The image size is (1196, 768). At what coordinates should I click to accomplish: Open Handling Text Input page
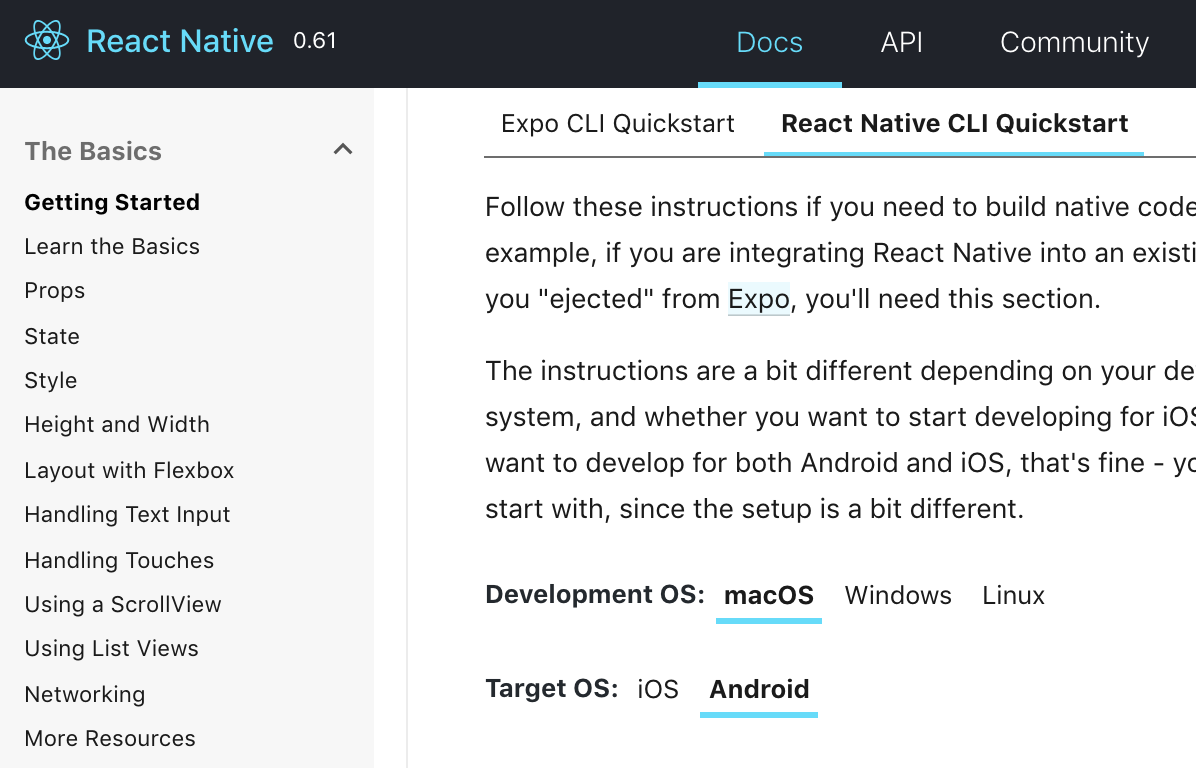(x=127, y=514)
